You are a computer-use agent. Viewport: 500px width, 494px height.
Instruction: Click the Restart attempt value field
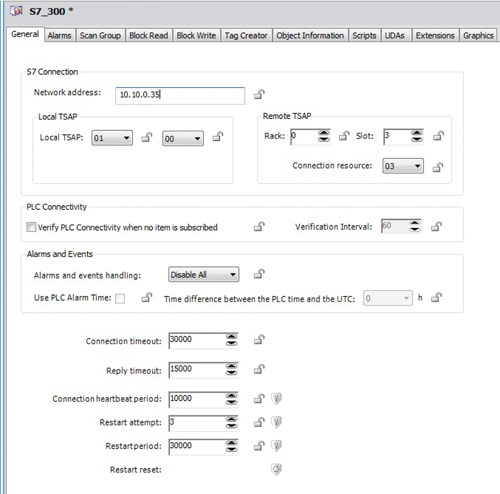point(197,423)
